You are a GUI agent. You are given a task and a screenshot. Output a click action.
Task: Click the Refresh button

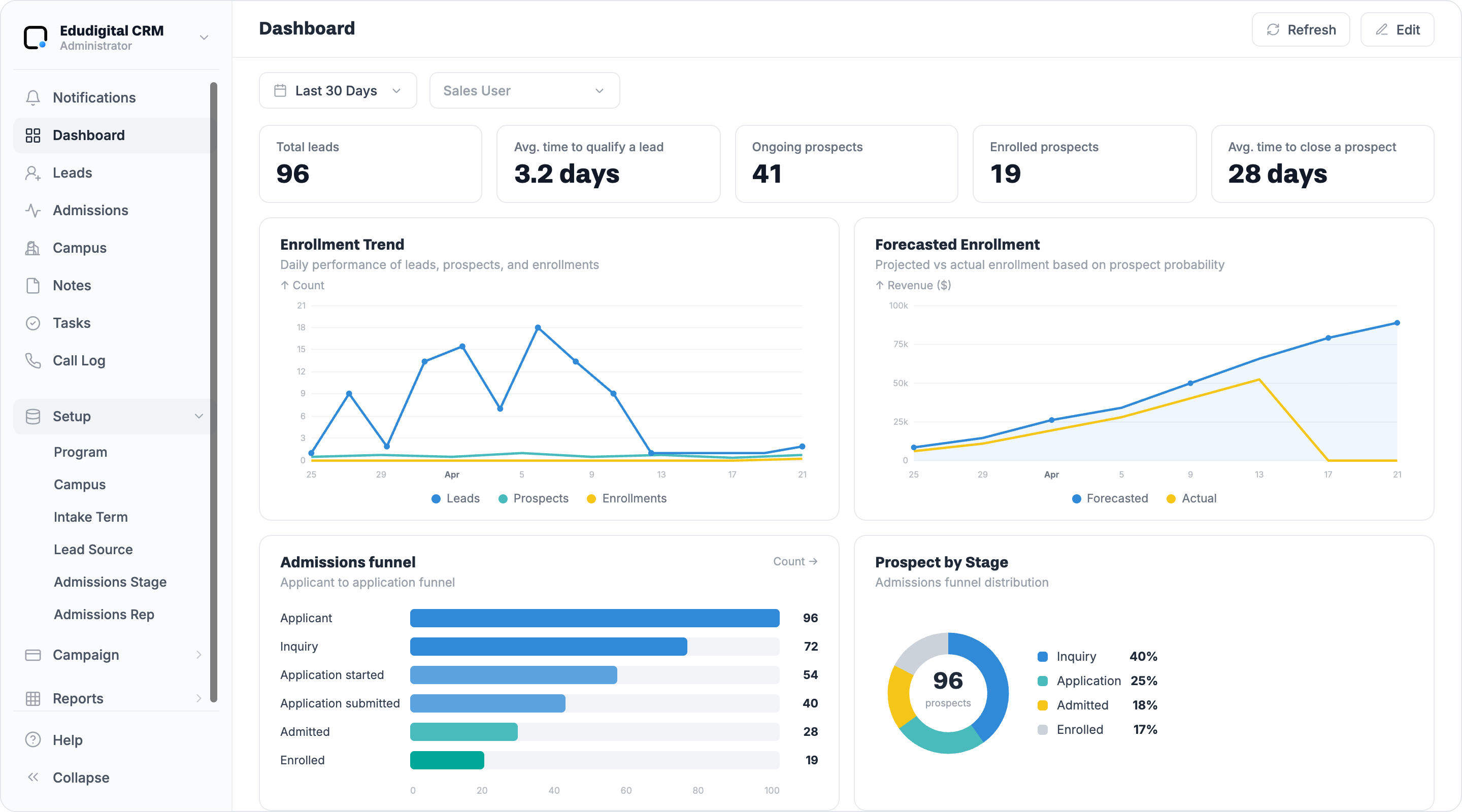pos(1301,29)
